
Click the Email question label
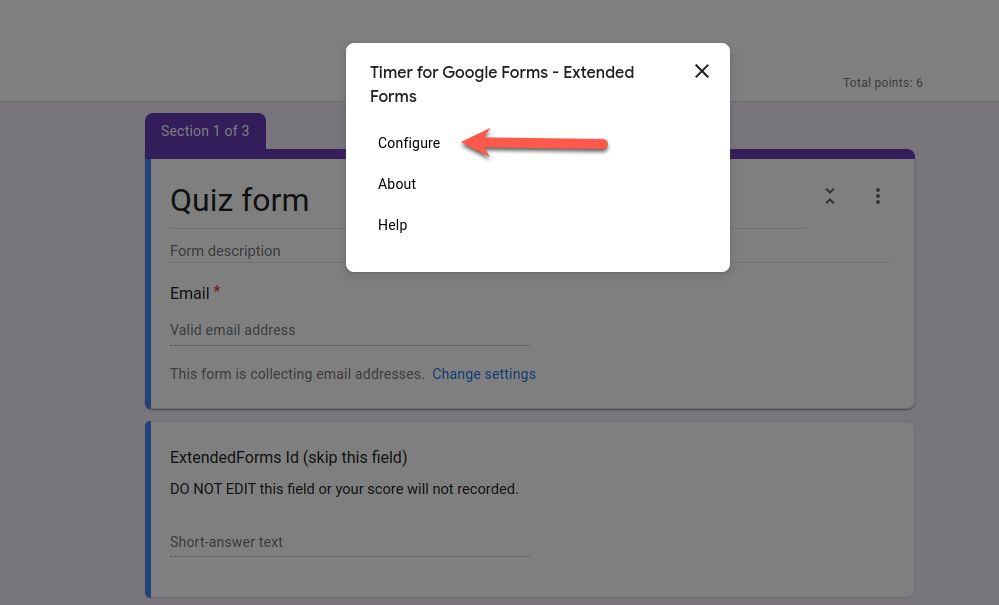point(190,293)
